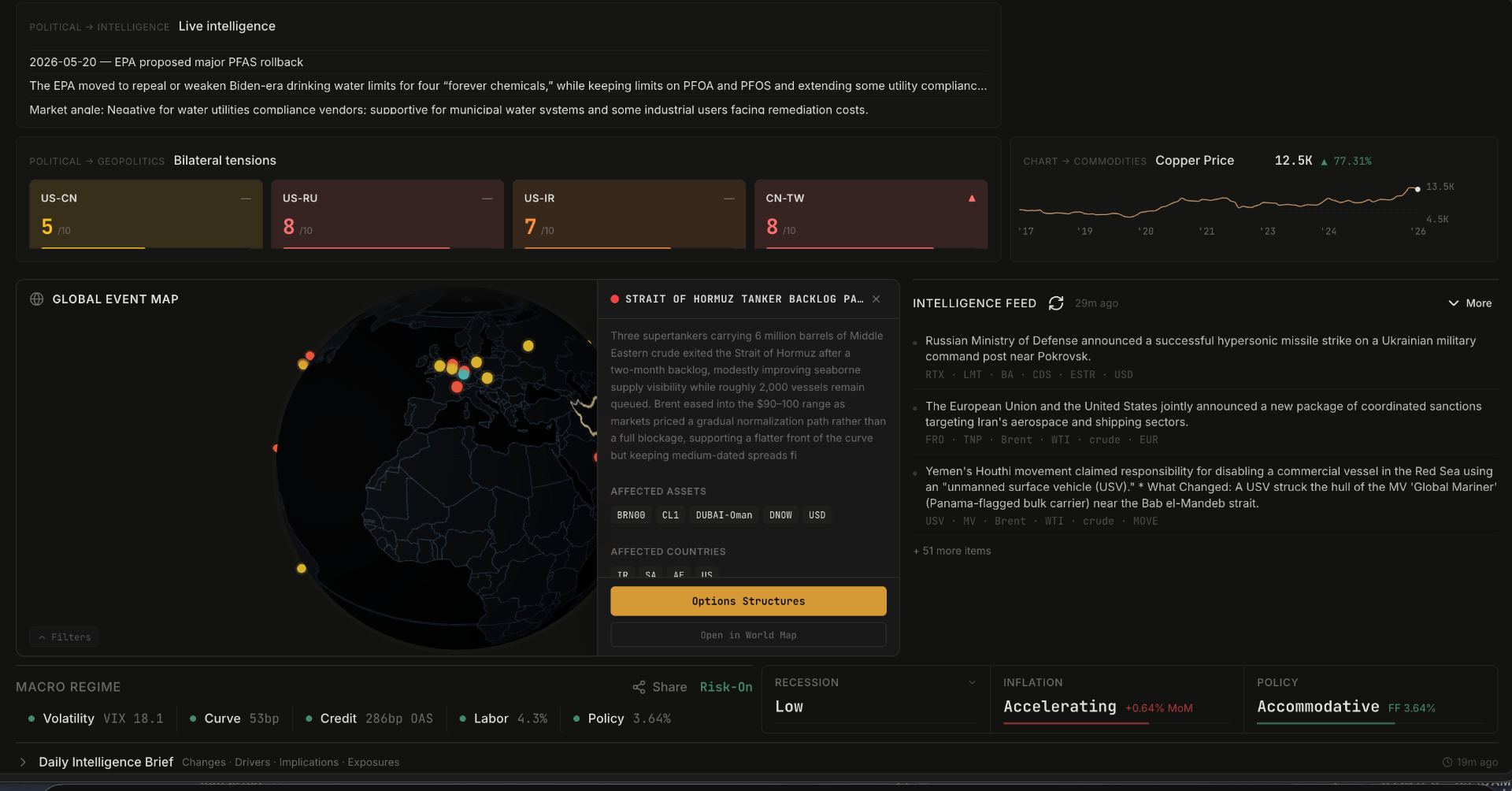Click the BRN00 affected asset tag
Image resolution: width=1512 pixels, height=791 pixels.
(x=631, y=515)
